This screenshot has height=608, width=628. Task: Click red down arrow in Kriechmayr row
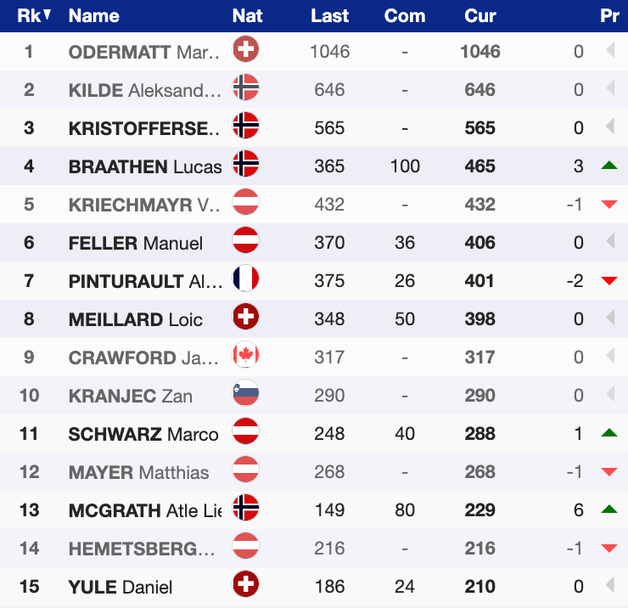point(608,204)
